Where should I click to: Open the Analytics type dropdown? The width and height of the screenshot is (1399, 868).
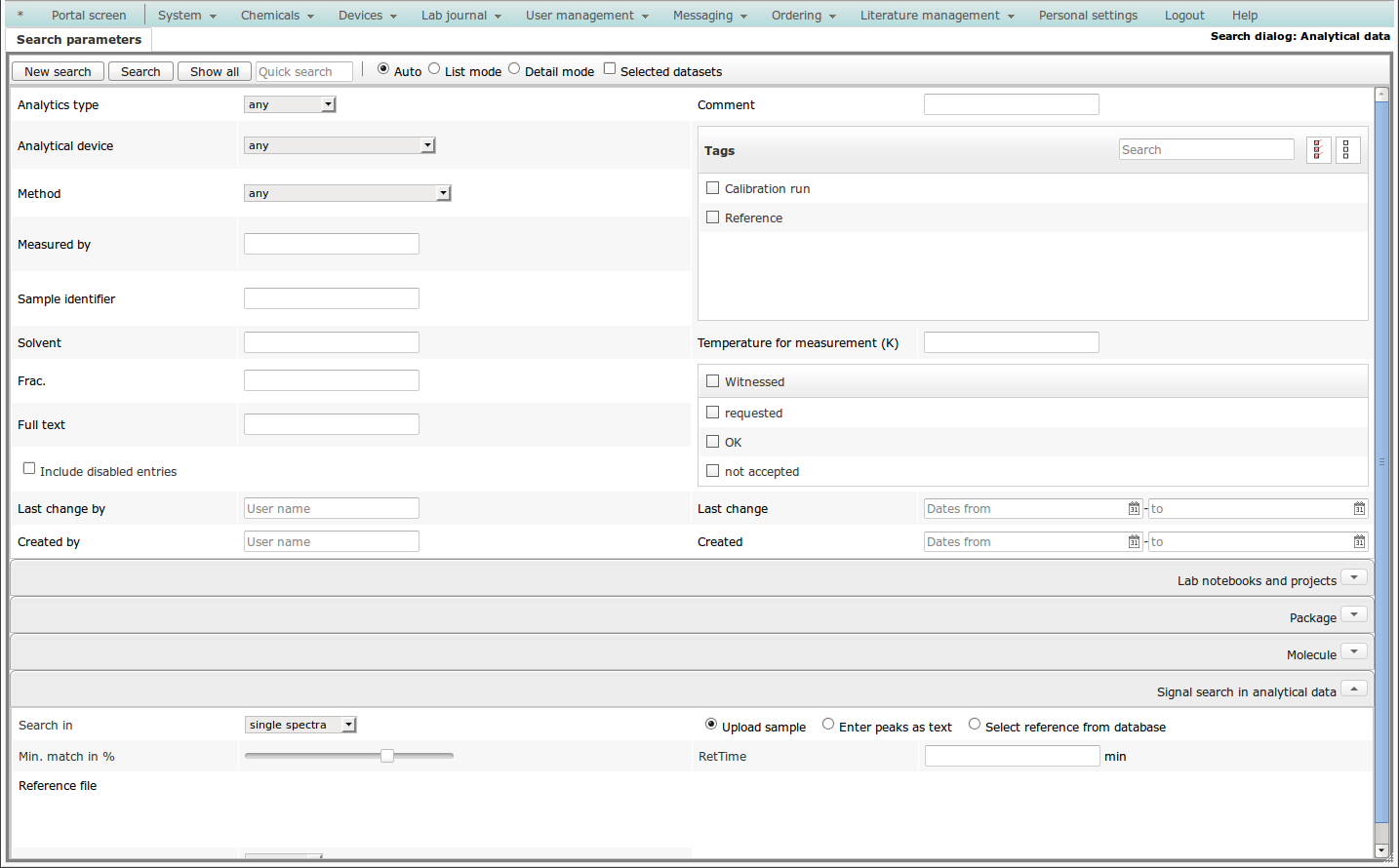pos(290,104)
